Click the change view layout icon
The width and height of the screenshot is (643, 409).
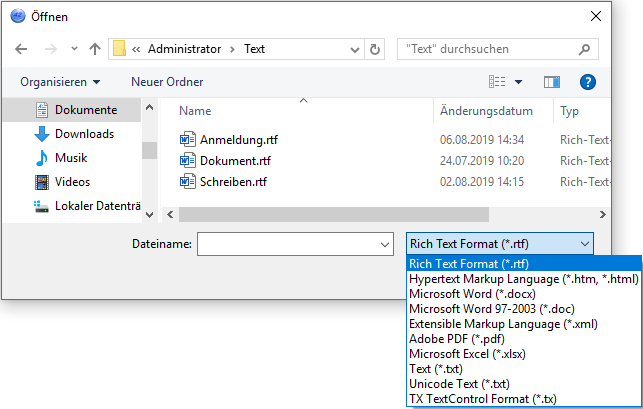[497, 81]
